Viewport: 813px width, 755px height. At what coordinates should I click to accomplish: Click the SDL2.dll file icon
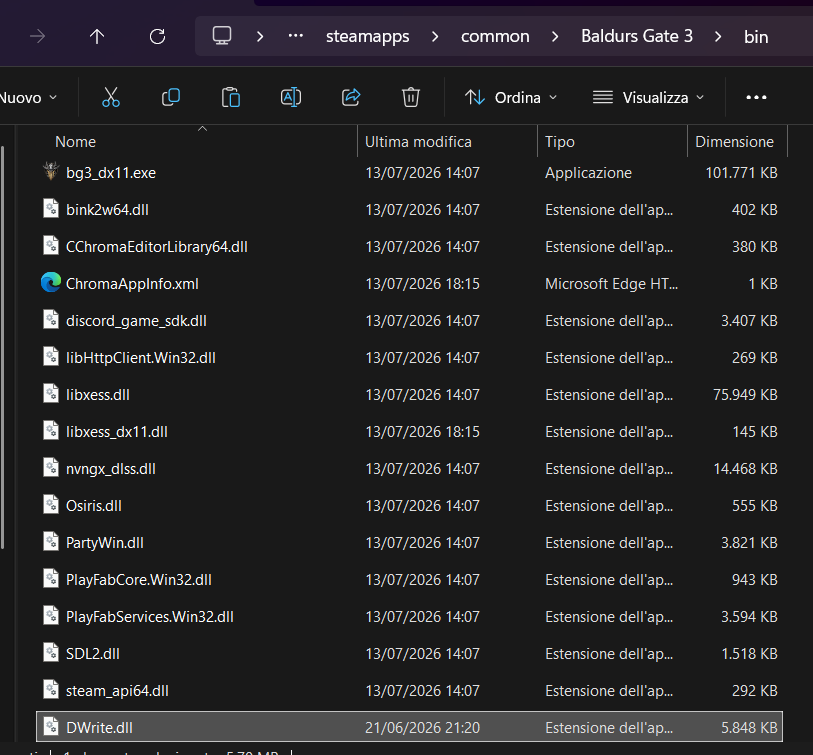[51, 652]
